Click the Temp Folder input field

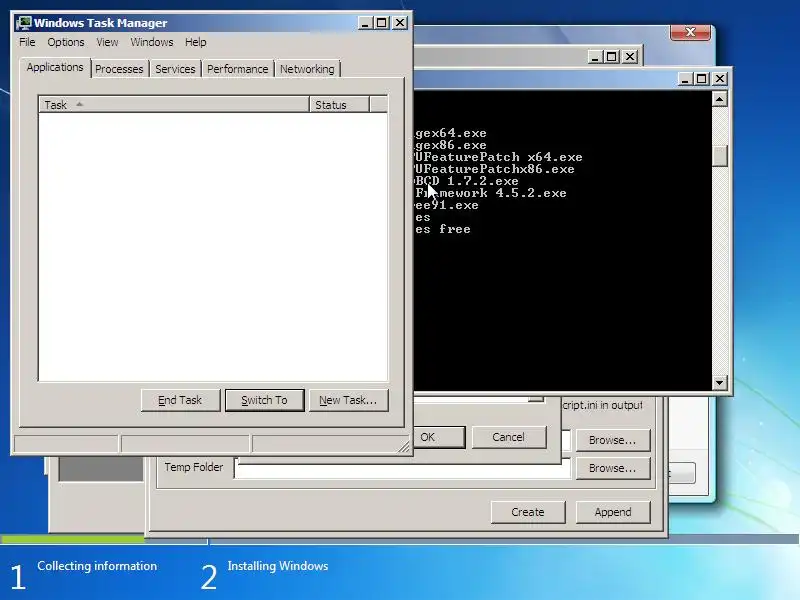coord(402,468)
